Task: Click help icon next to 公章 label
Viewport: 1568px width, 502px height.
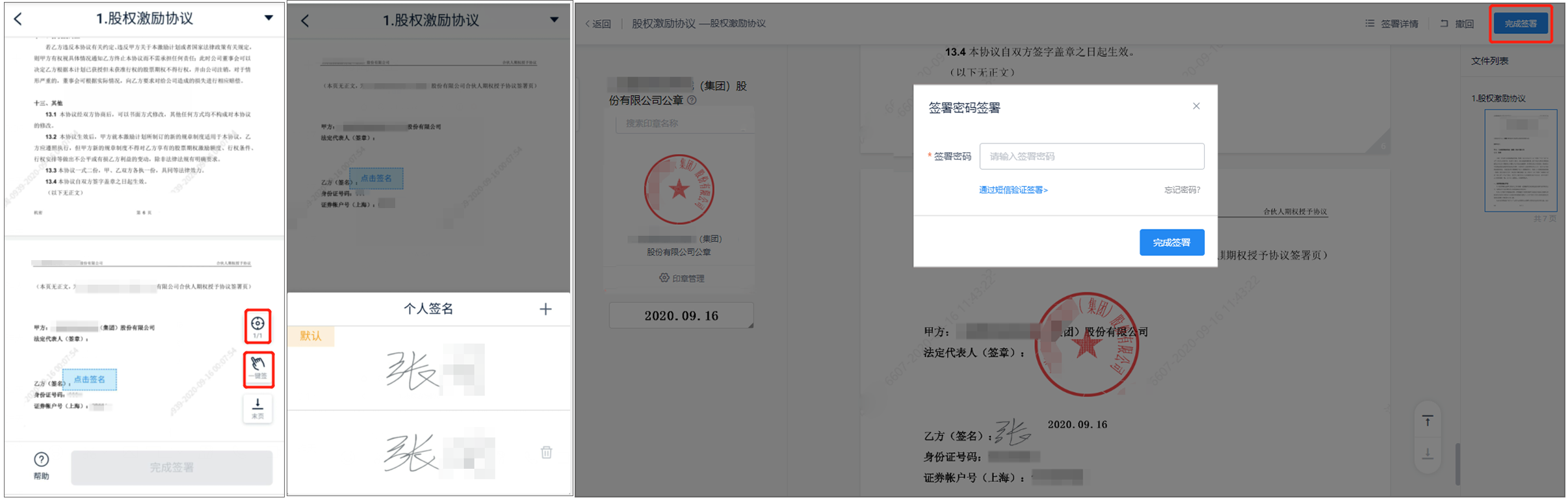Action: (x=692, y=100)
